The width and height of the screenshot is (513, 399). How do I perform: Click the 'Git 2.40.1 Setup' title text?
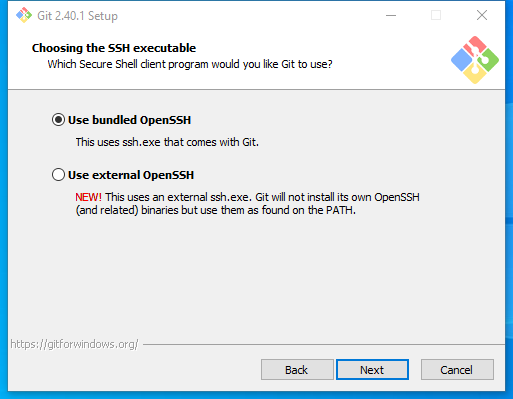(77, 16)
